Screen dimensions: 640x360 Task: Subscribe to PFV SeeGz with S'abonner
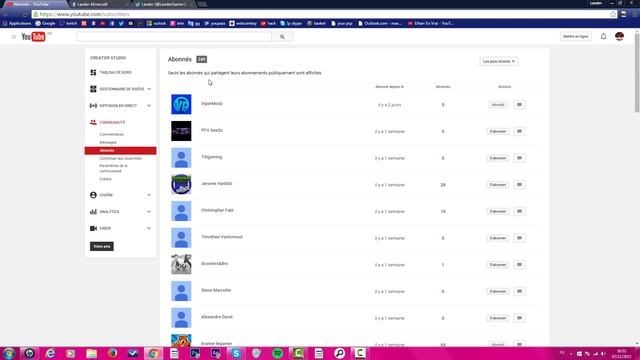498,131
